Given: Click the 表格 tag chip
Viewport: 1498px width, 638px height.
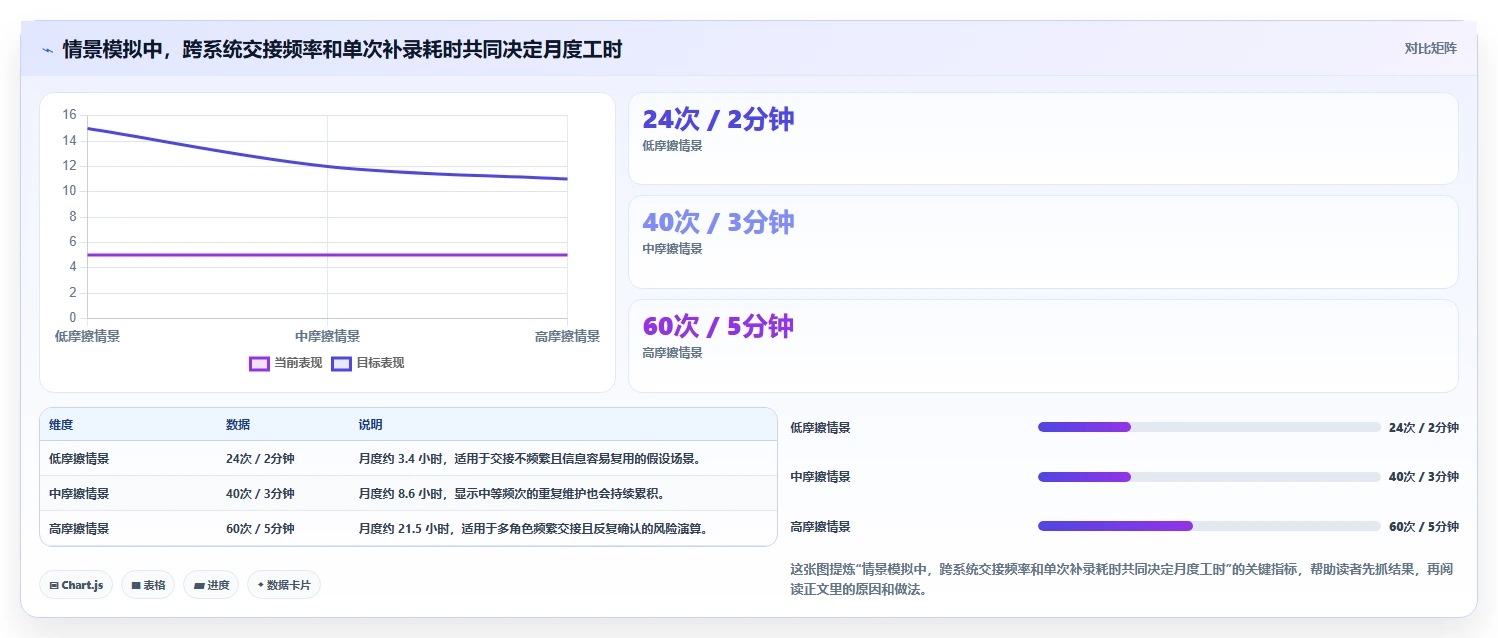Looking at the screenshot, I should click(148, 585).
